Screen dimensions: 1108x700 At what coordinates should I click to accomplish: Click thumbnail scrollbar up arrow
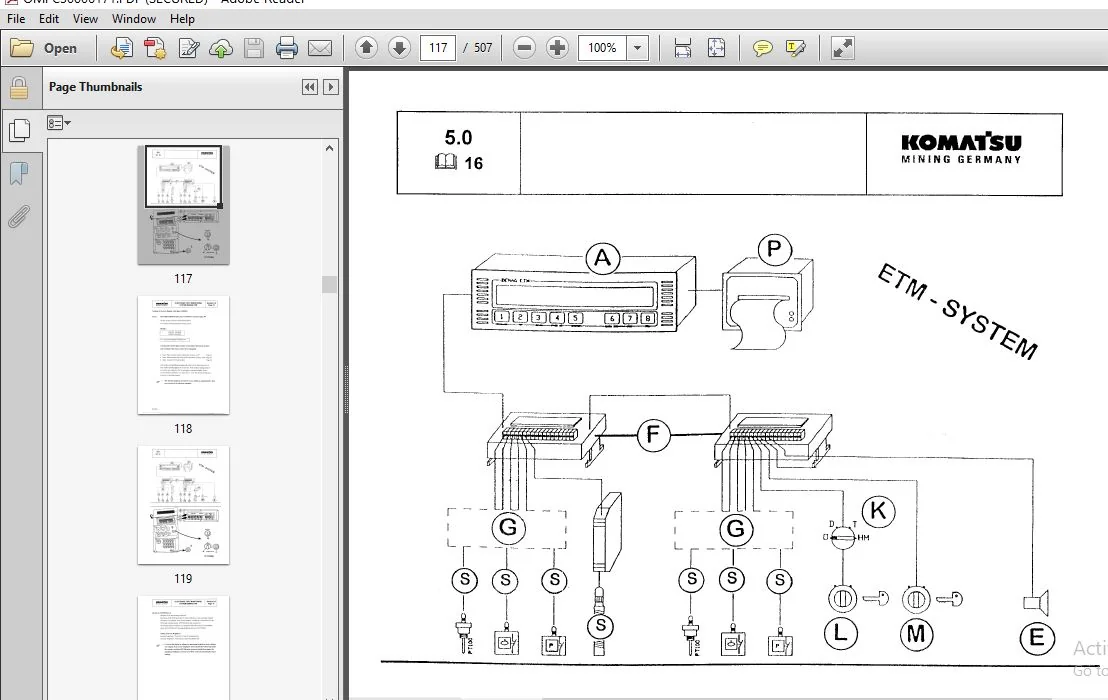(329, 148)
